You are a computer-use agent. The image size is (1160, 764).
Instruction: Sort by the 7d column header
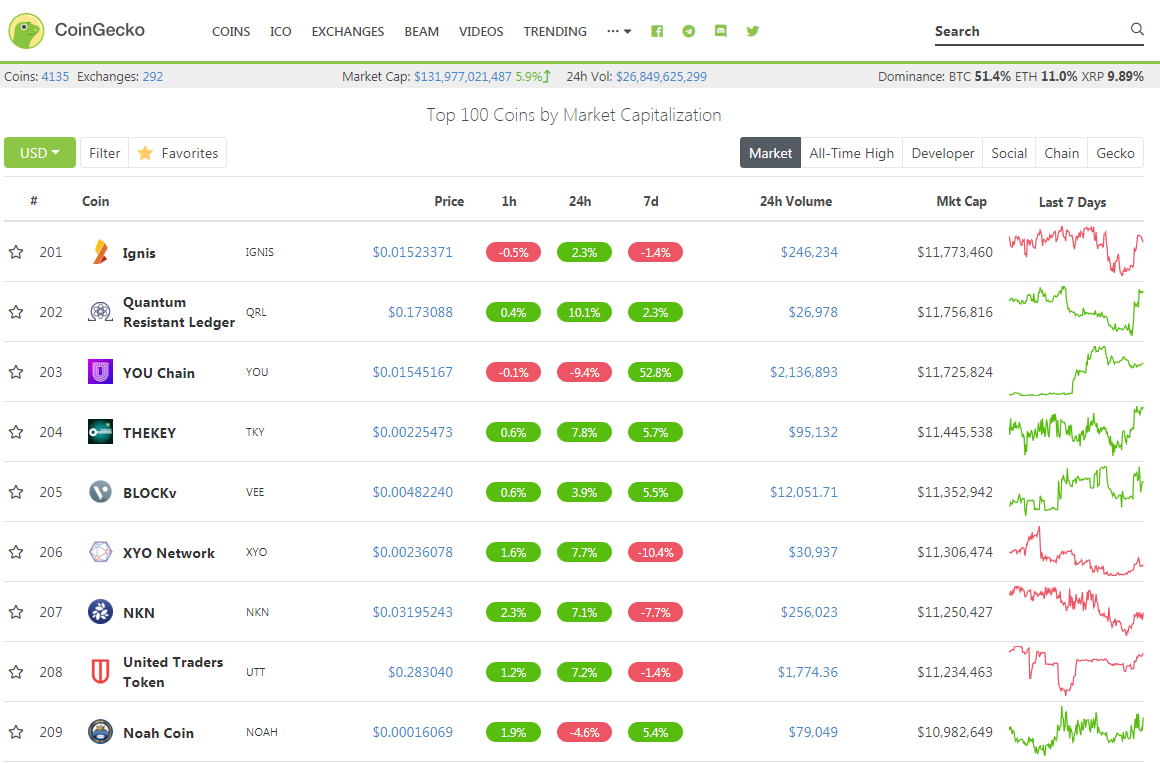click(651, 201)
